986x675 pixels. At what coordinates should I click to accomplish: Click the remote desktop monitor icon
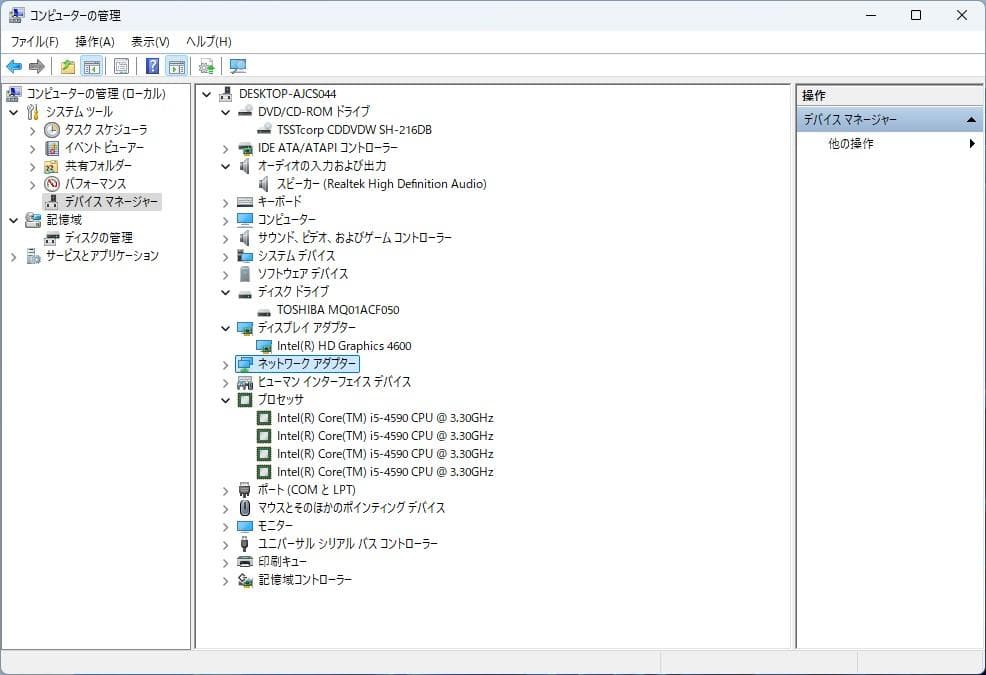[x=237, y=66]
